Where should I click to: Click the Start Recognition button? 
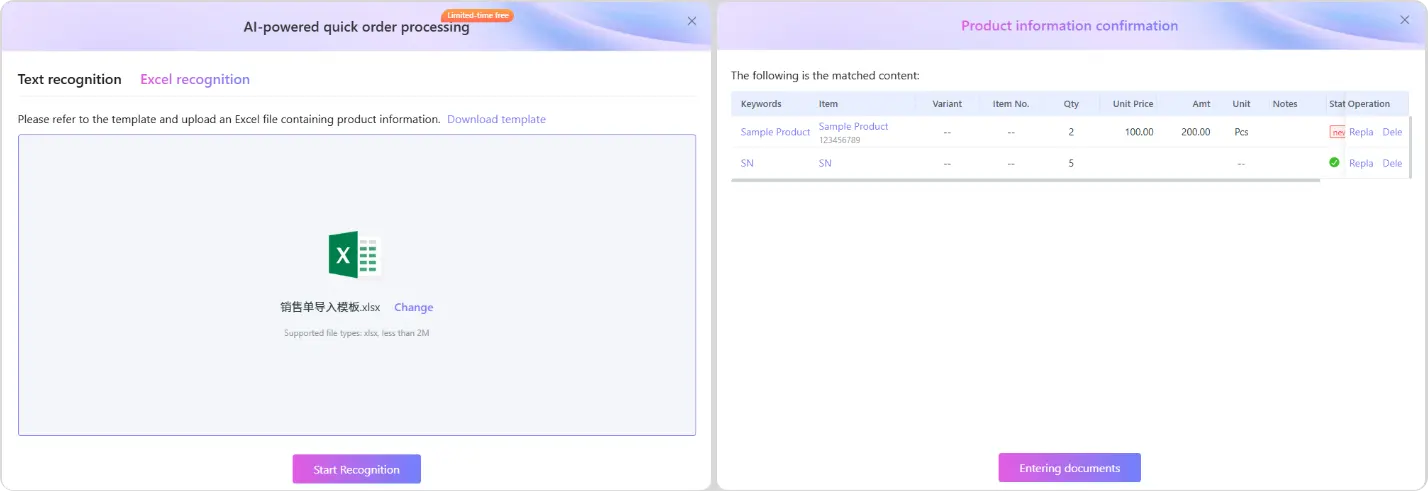[357, 469]
